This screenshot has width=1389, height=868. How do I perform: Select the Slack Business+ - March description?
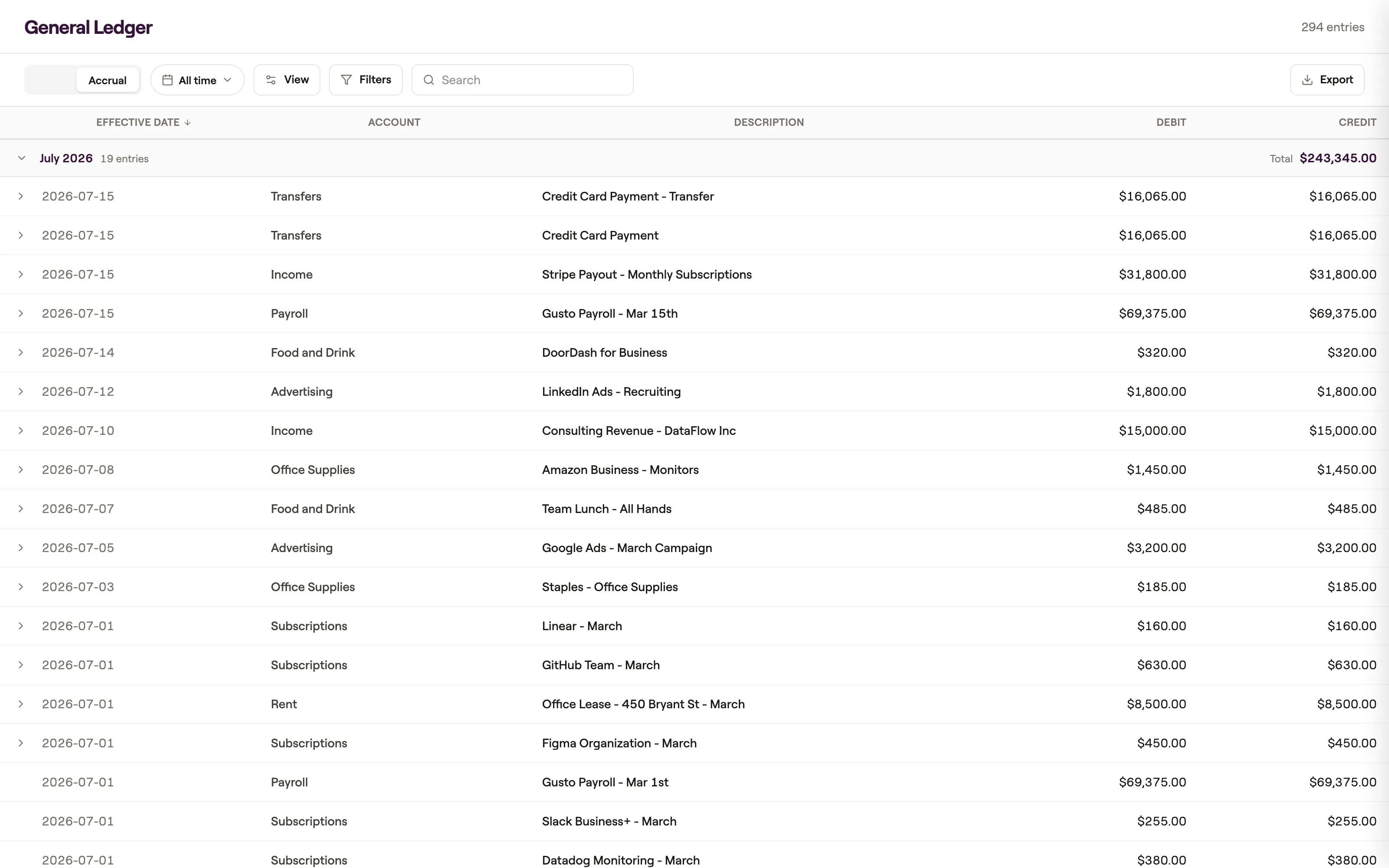click(609, 821)
